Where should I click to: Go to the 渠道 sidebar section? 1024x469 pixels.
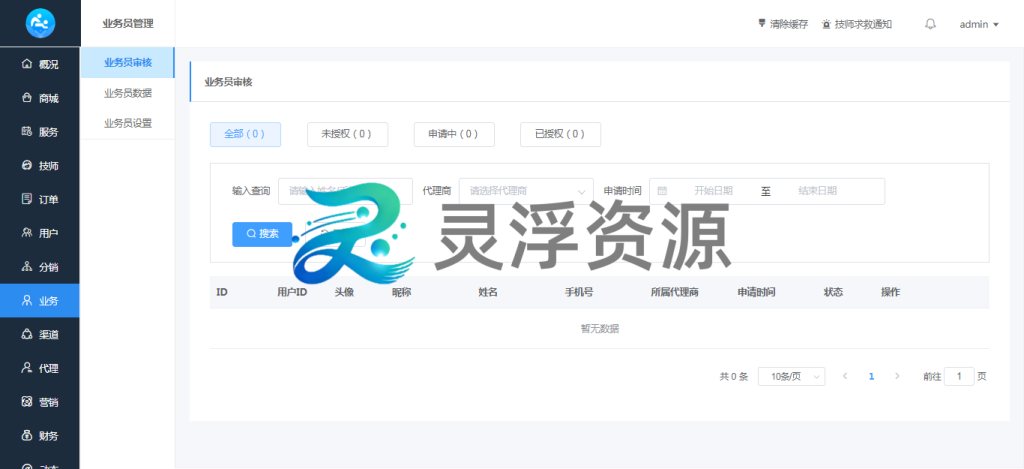(40, 334)
